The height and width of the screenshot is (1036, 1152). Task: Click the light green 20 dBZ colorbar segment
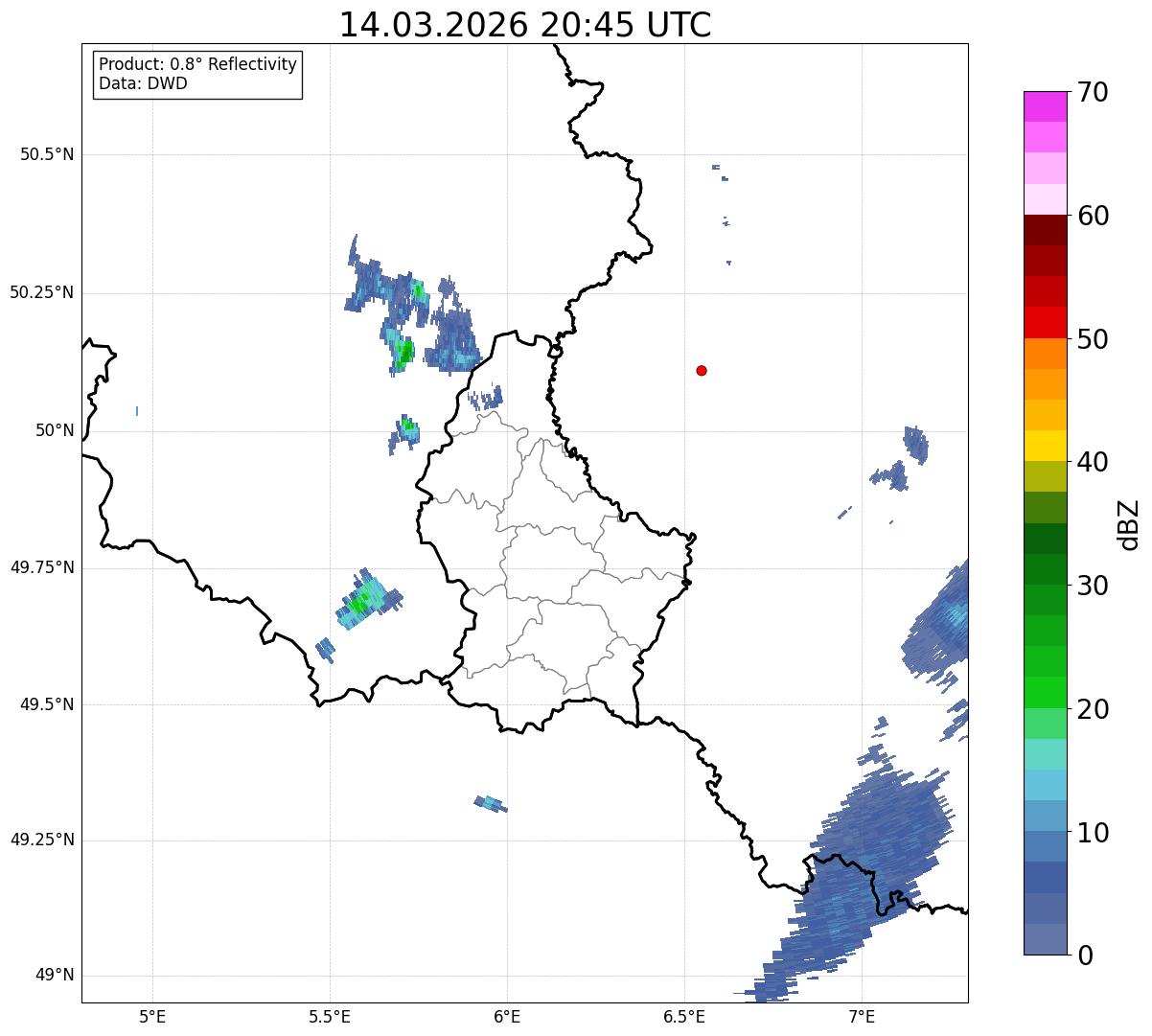coord(1045,693)
